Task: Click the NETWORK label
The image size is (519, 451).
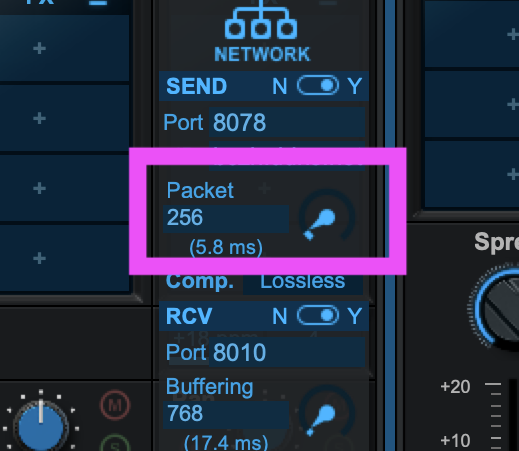Action: pos(262,54)
